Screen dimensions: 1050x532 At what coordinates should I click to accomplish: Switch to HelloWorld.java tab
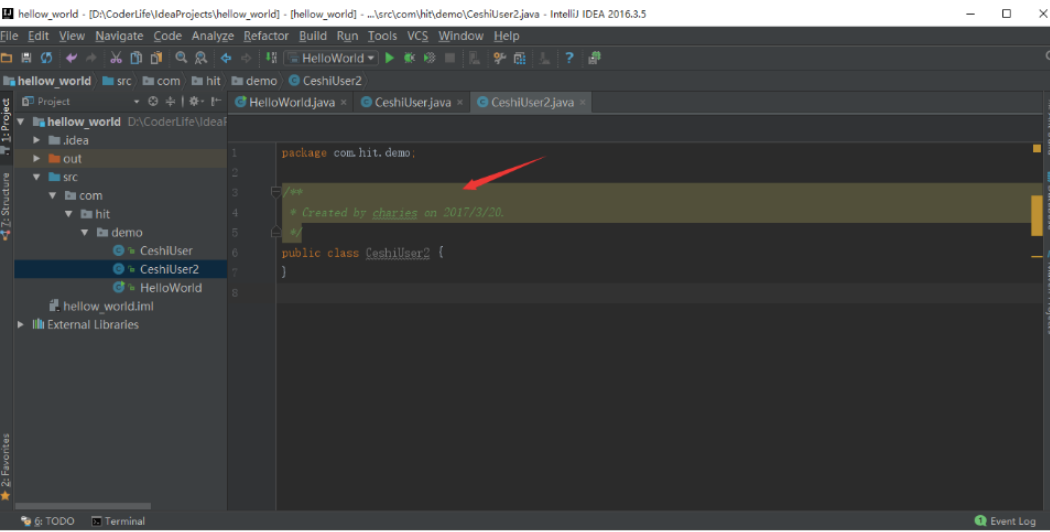(x=292, y=103)
